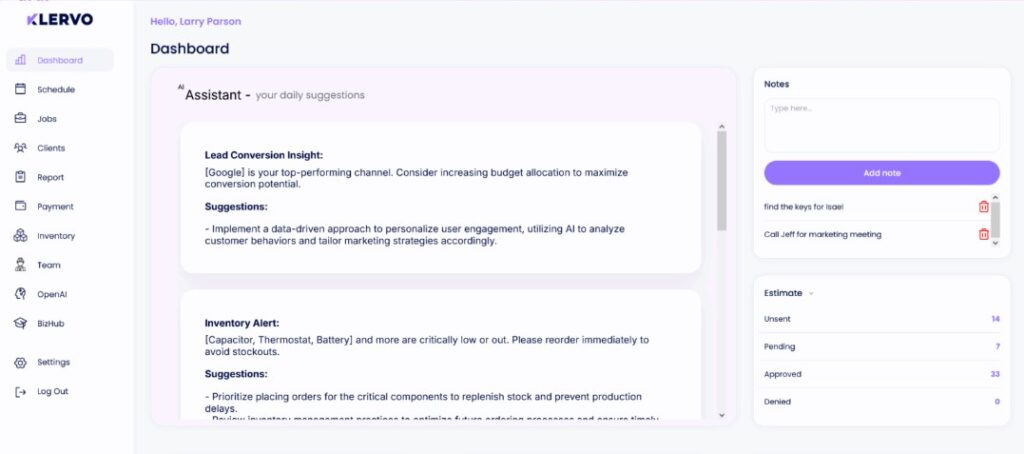1024x454 pixels.
Task: Click the Payment wallet icon
Action: click(x=21, y=206)
